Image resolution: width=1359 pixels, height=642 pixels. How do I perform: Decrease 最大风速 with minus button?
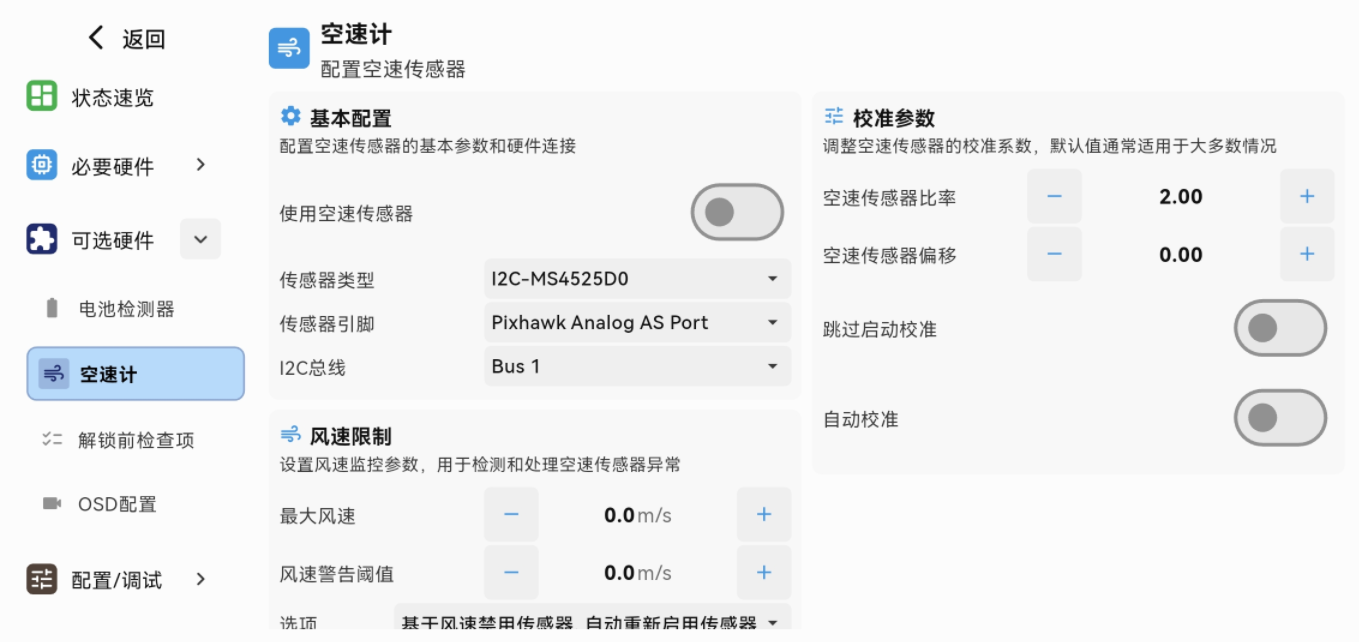tap(511, 515)
